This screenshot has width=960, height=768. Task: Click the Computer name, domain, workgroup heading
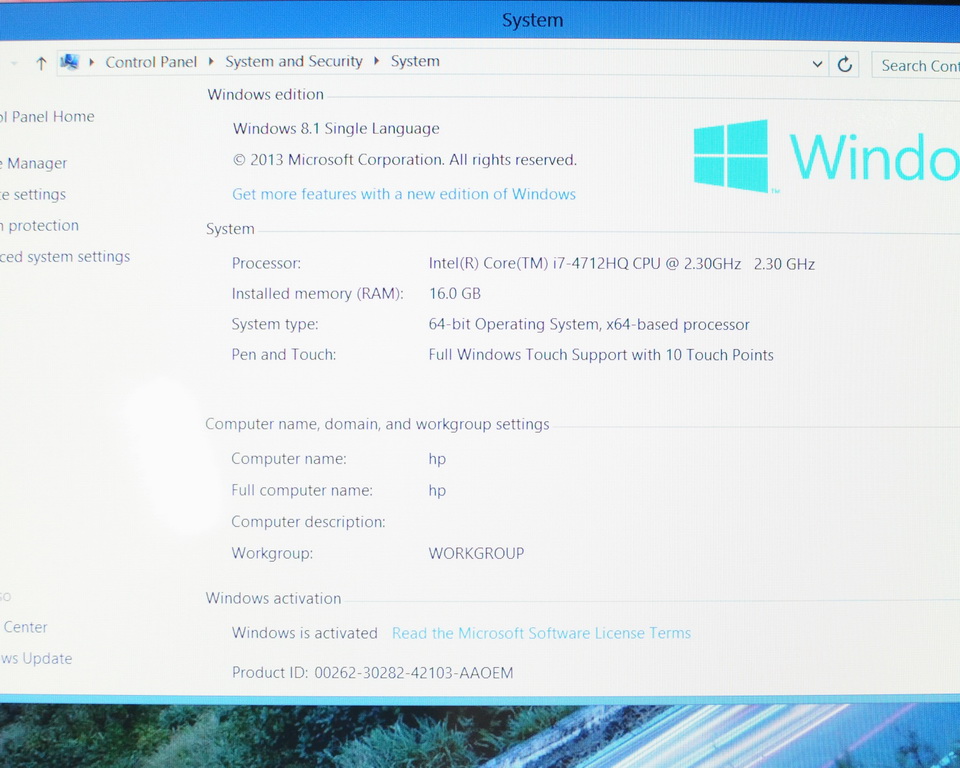pyautogui.click(x=377, y=424)
